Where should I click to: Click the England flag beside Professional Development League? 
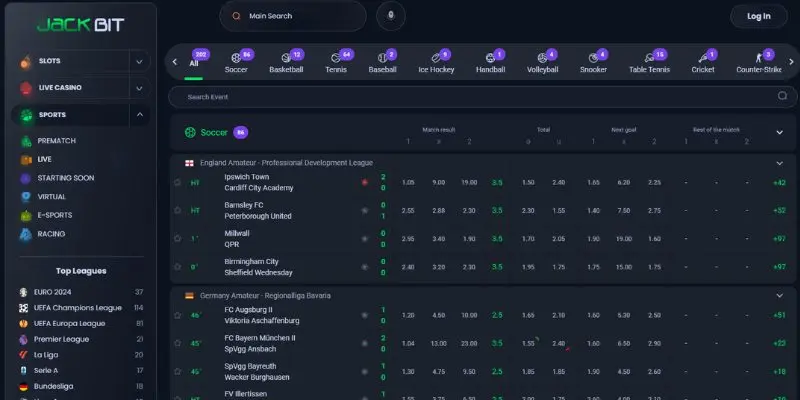click(189, 163)
